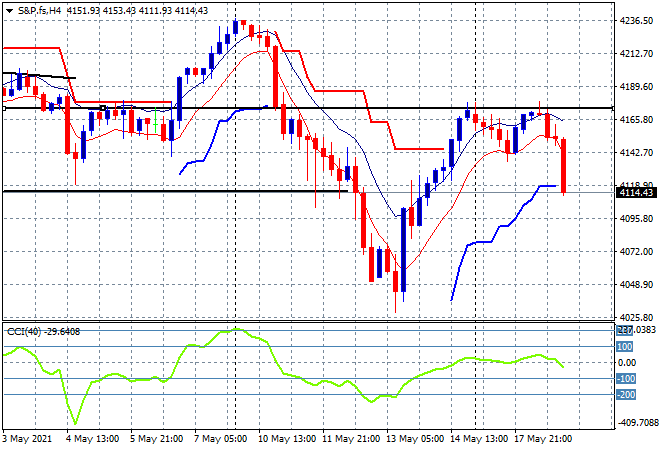Click the CCI 100 level label
Viewport: 660px width, 450px height.
[625, 347]
